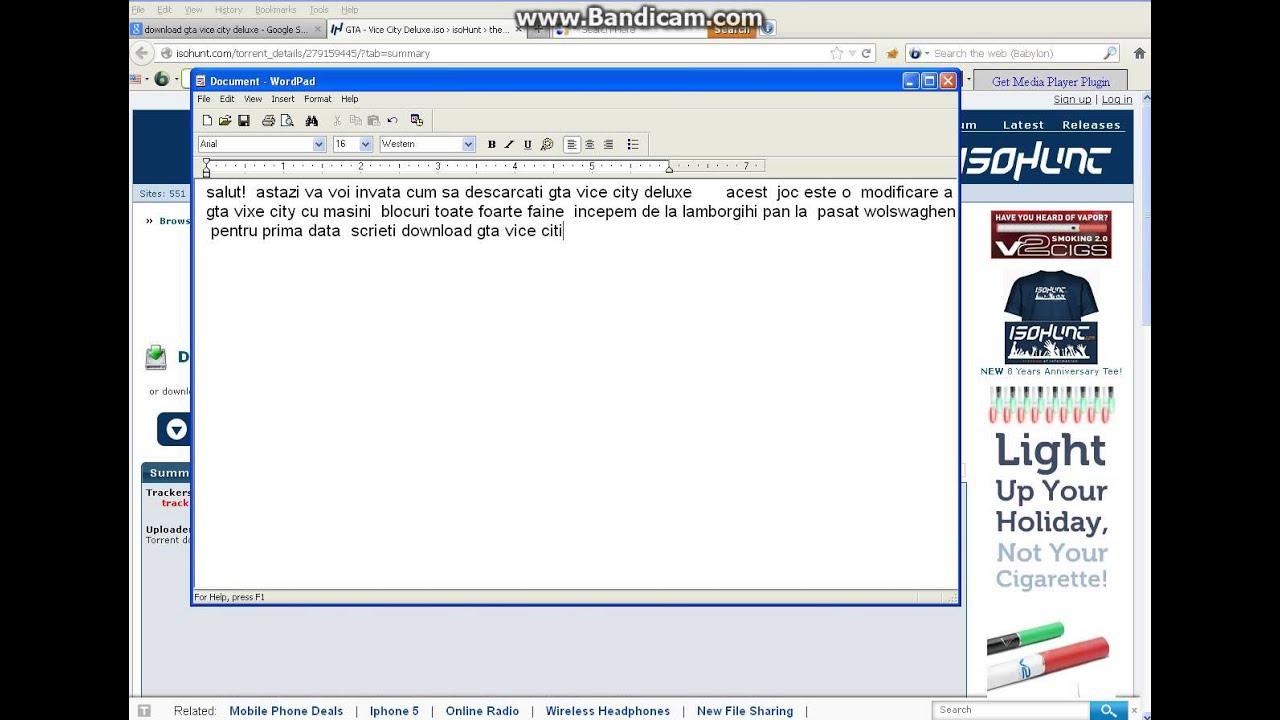This screenshot has width=1280, height=720.
Task: Select Center alignment button
Action: pyautogui.click(x=589, y=145)
